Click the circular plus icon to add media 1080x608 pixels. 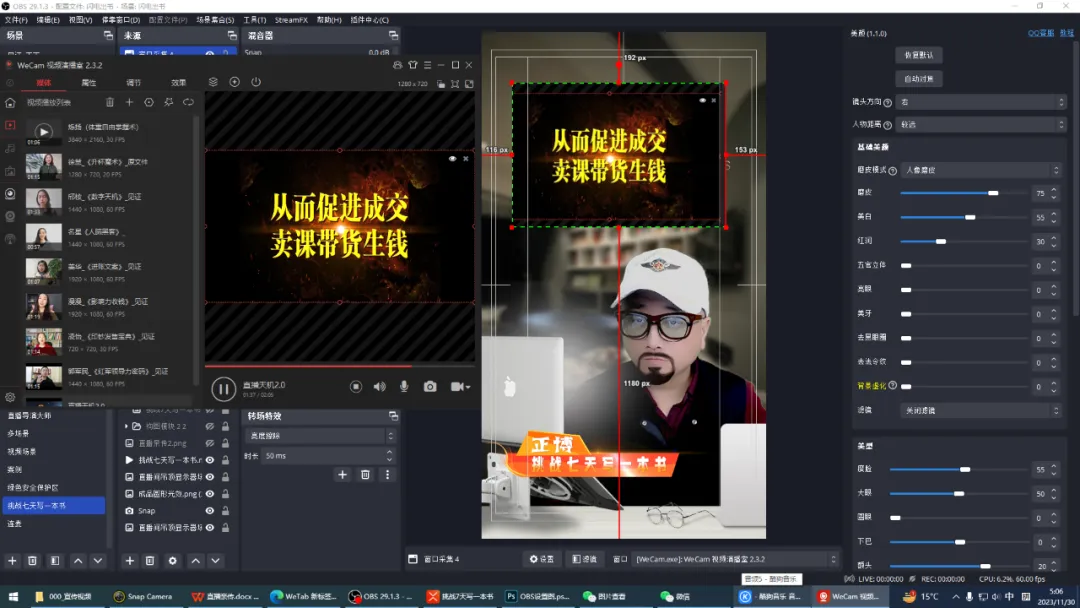(x=235, y=82)
